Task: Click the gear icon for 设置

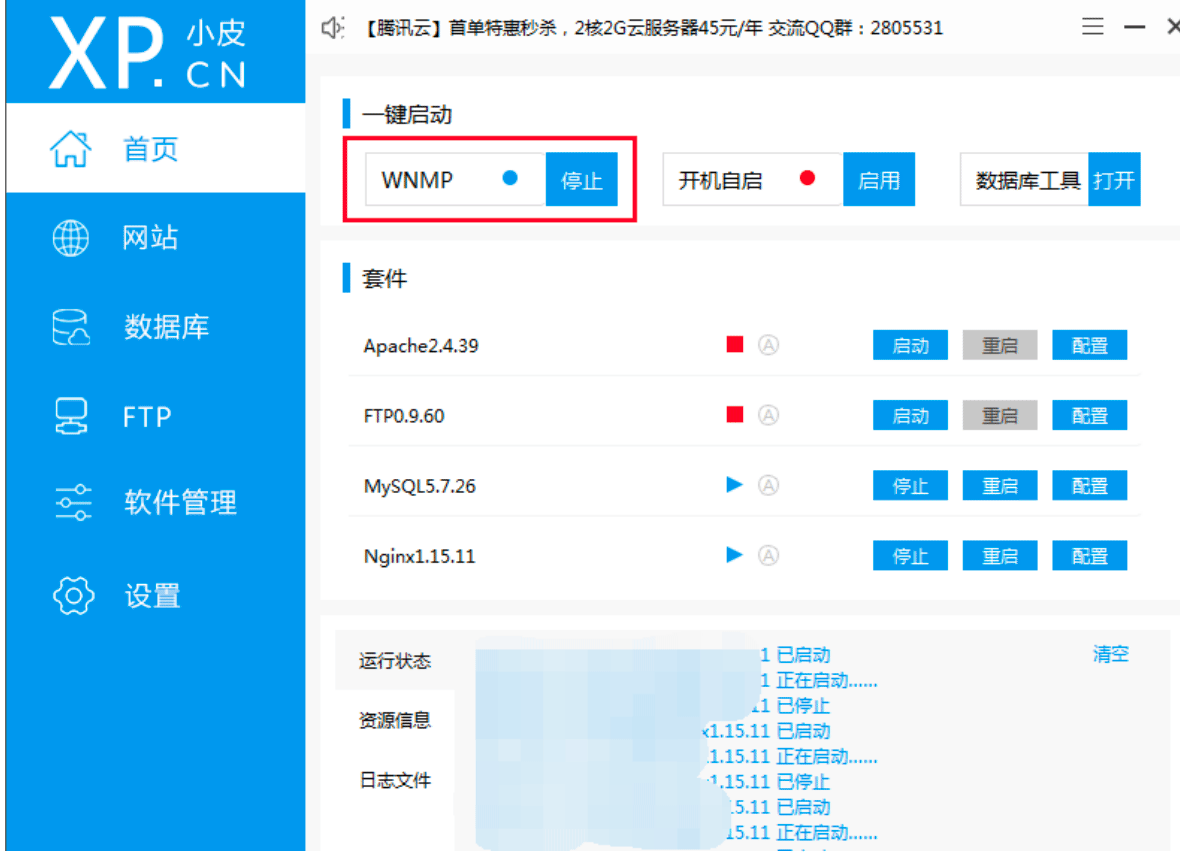Action: 73,596
